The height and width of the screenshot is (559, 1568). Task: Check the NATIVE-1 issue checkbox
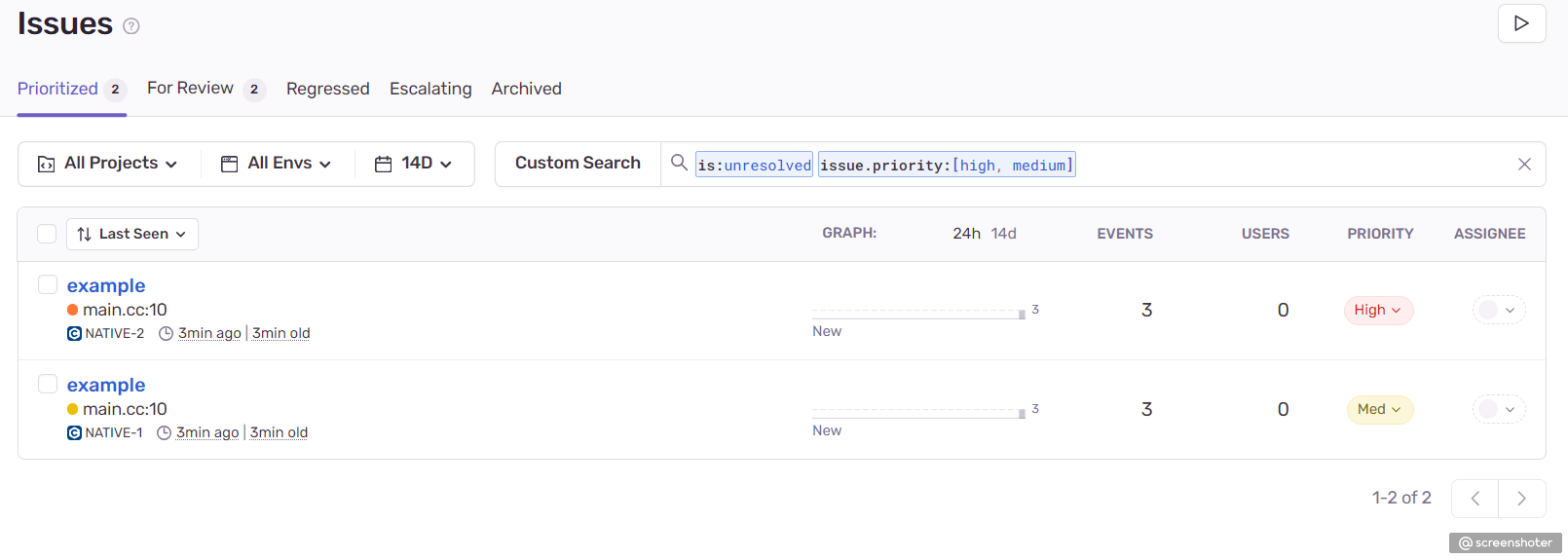point(48,384)
